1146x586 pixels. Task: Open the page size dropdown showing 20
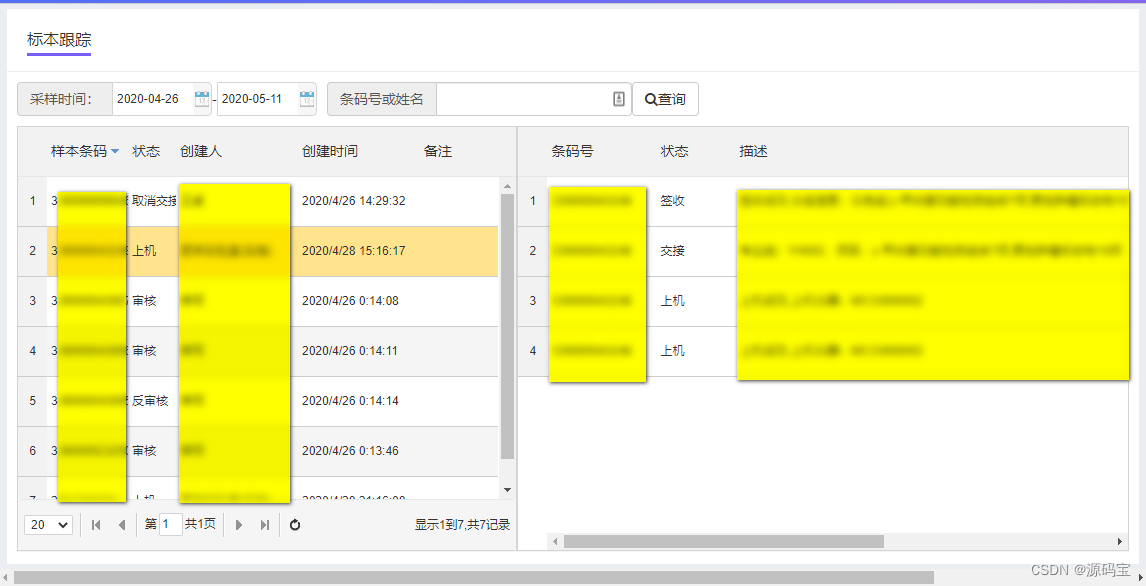coord(48,524)
